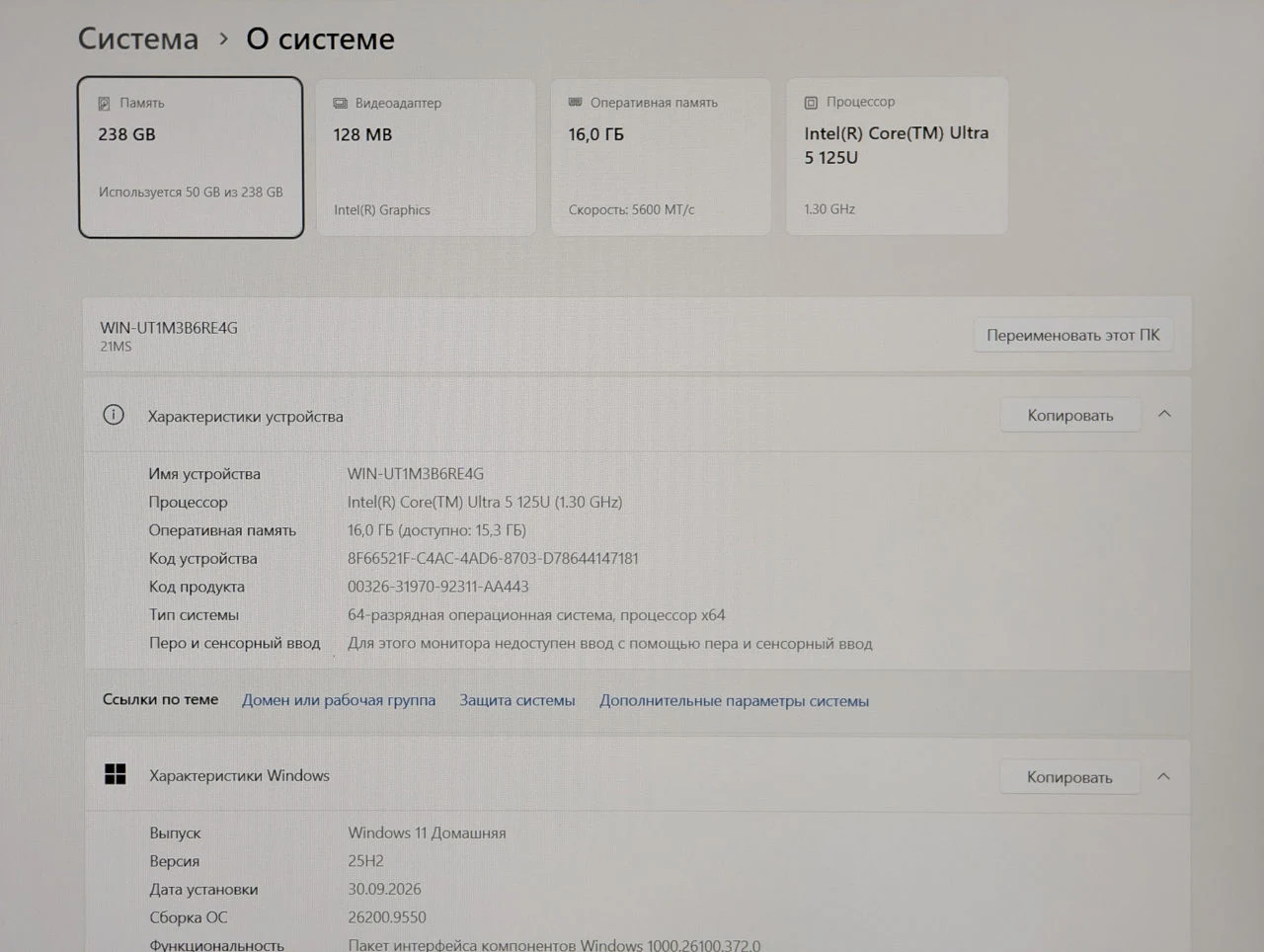Click the CPU icon beside Процессор
This screenshot has width=1264, height=952.
[811, 102]
